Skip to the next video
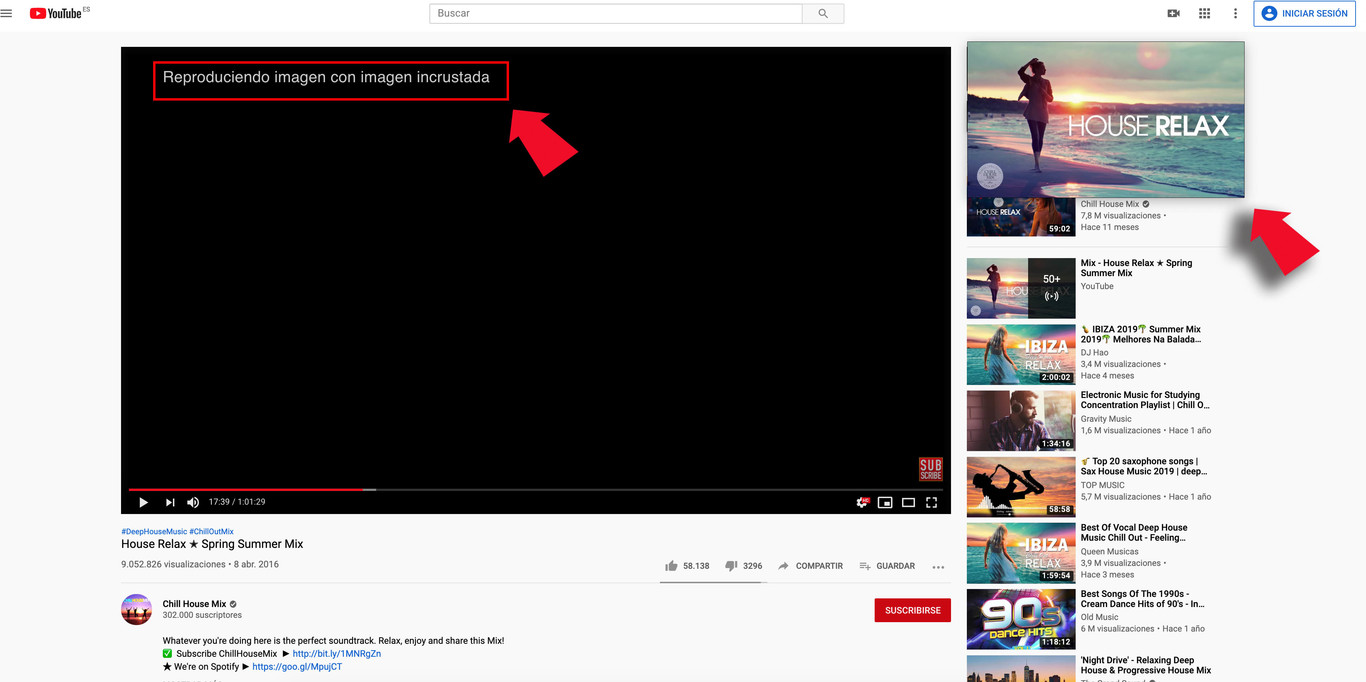 pos(170,502)
